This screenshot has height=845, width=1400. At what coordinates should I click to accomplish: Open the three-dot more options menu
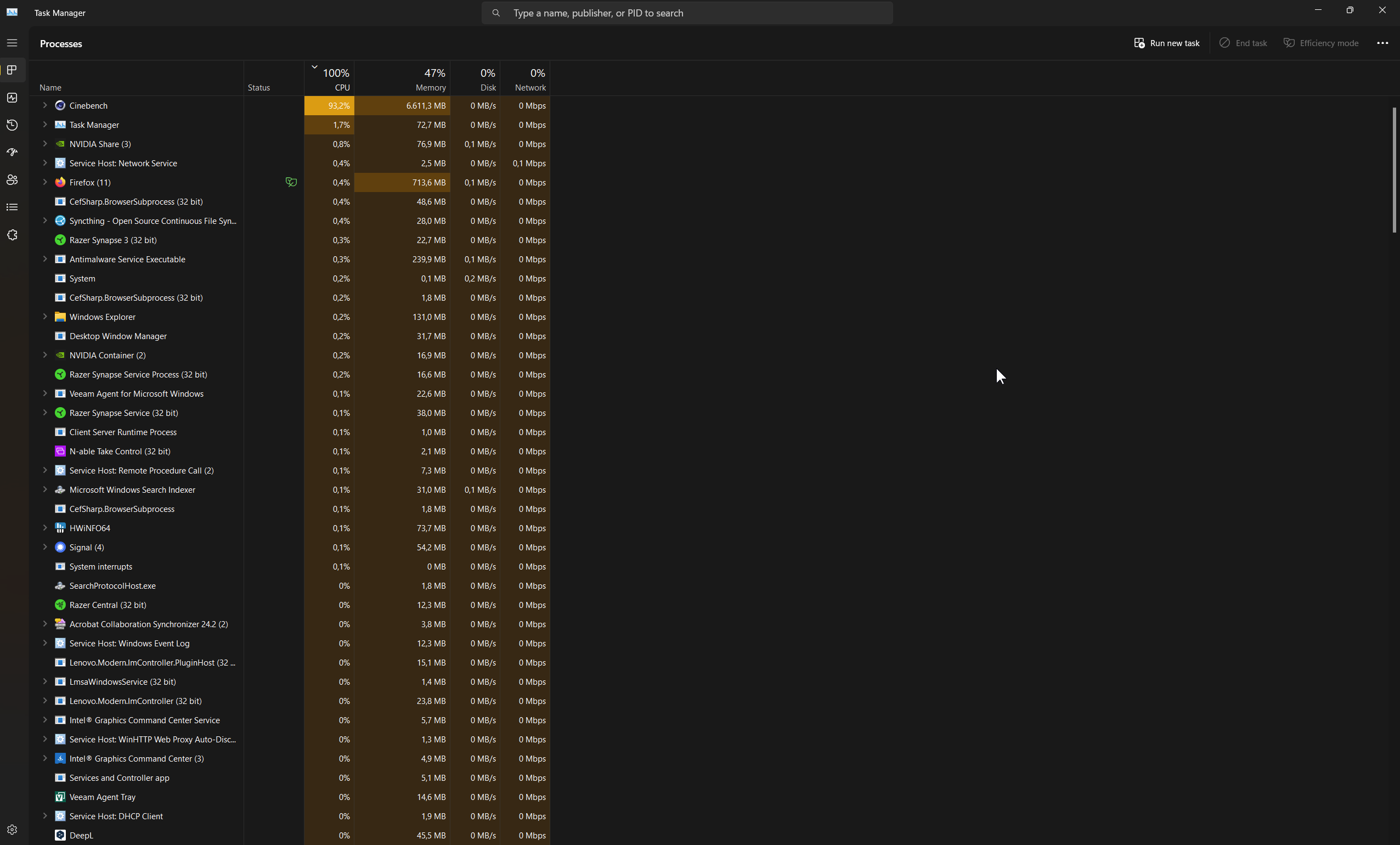(1382, 43)
